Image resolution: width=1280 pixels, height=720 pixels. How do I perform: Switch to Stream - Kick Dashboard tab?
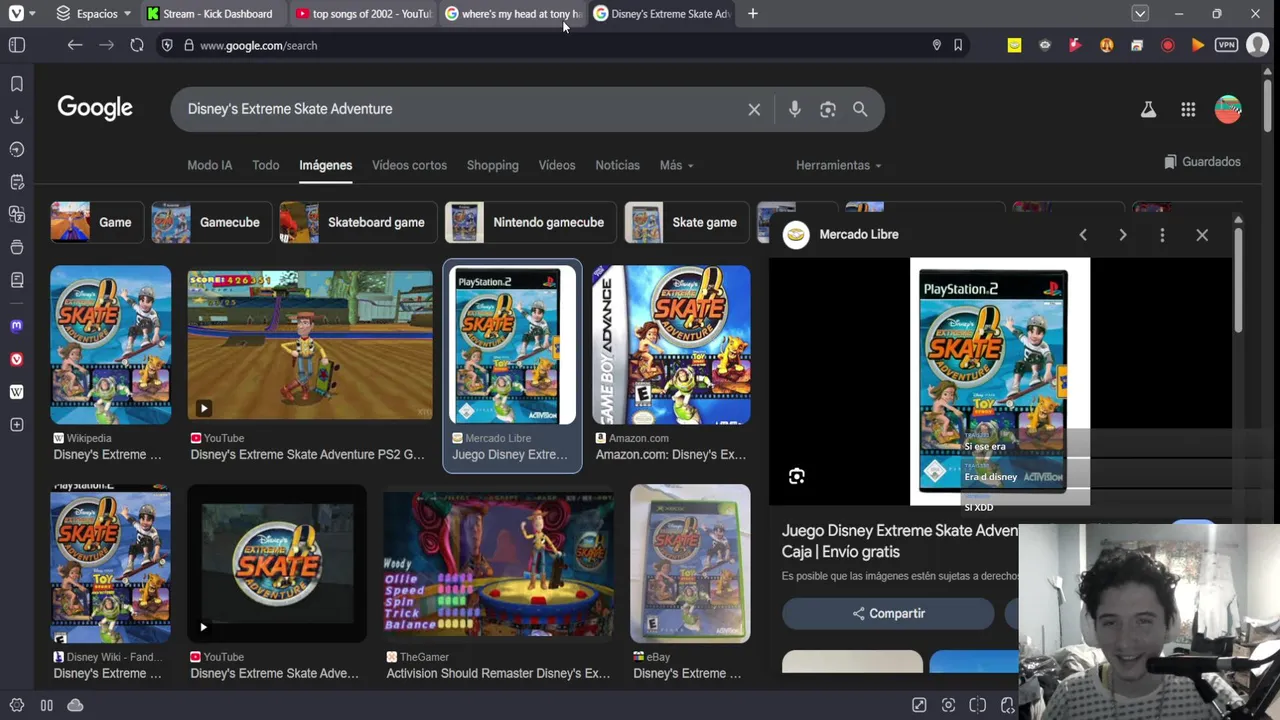pos(214,14)
